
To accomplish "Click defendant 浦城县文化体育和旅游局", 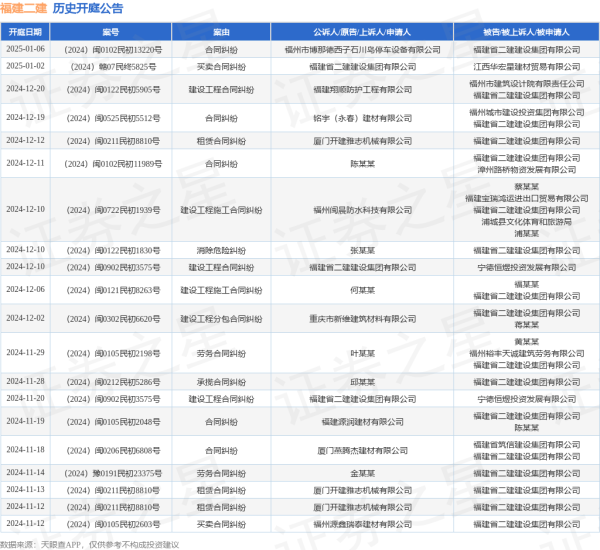I will [x=527, y=222].
